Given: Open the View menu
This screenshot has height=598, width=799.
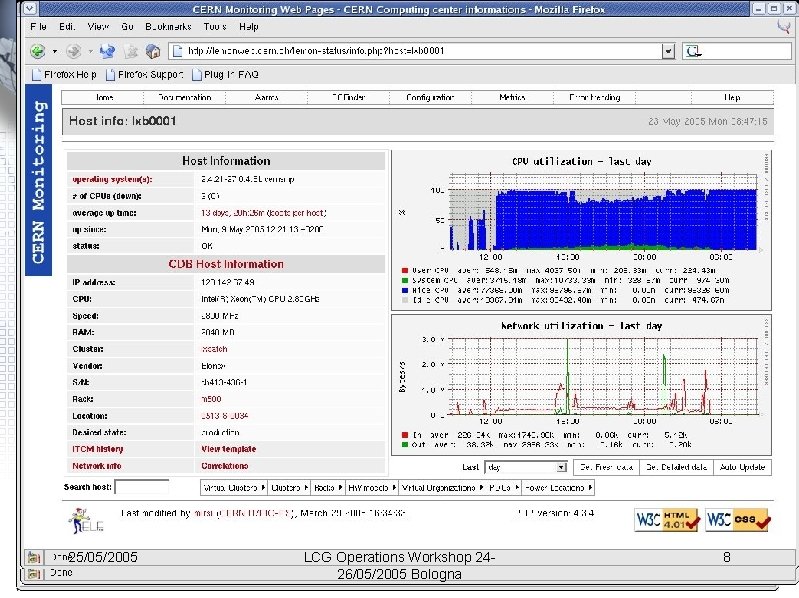Looking at the screenshot, I should 98,26.
